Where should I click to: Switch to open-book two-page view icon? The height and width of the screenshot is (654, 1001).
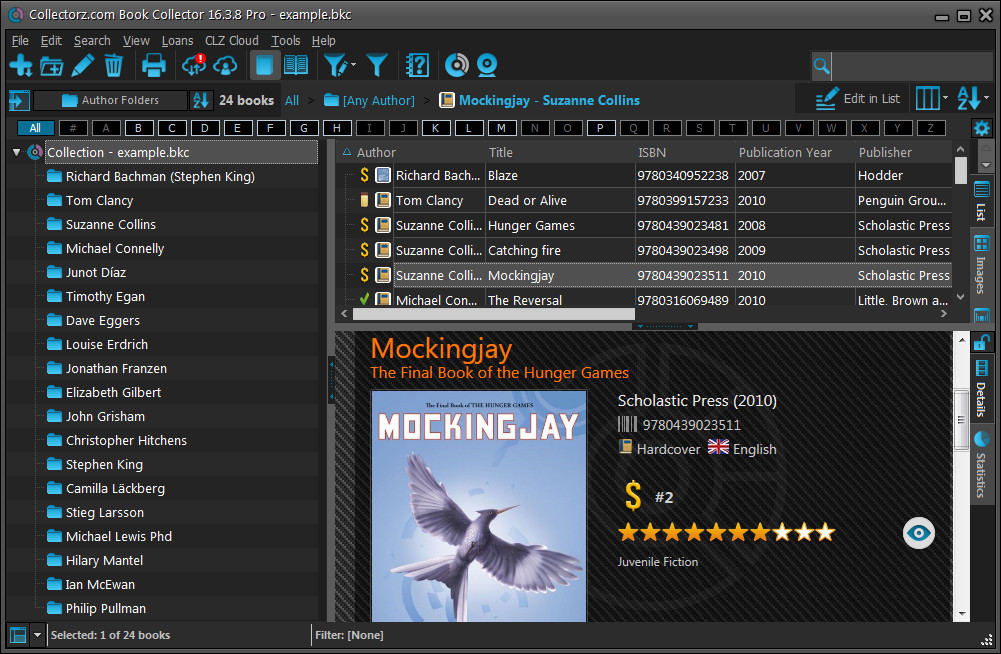tap(296, 65)
